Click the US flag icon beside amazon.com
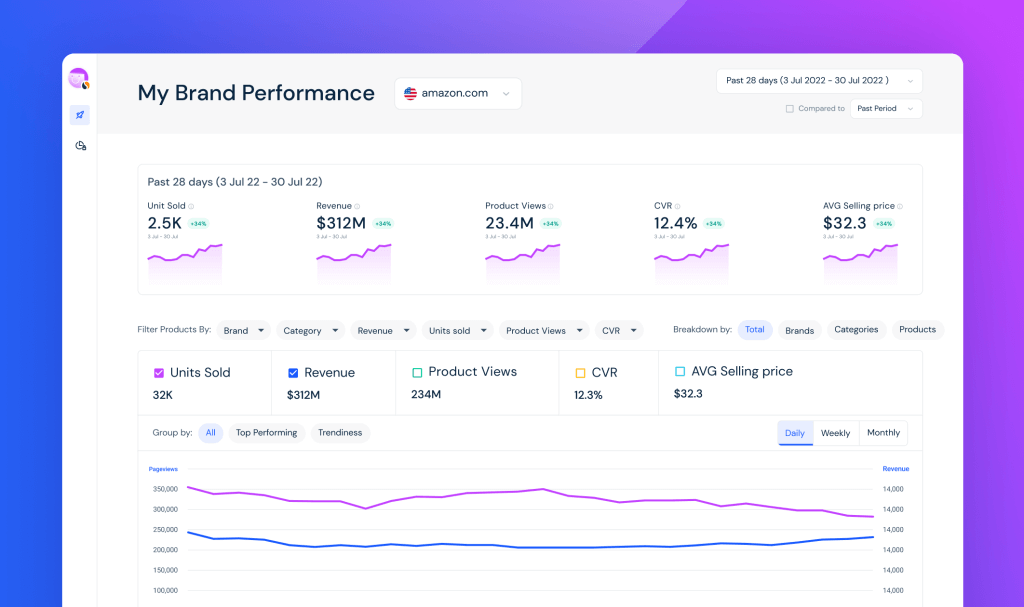 click(409, 93)
